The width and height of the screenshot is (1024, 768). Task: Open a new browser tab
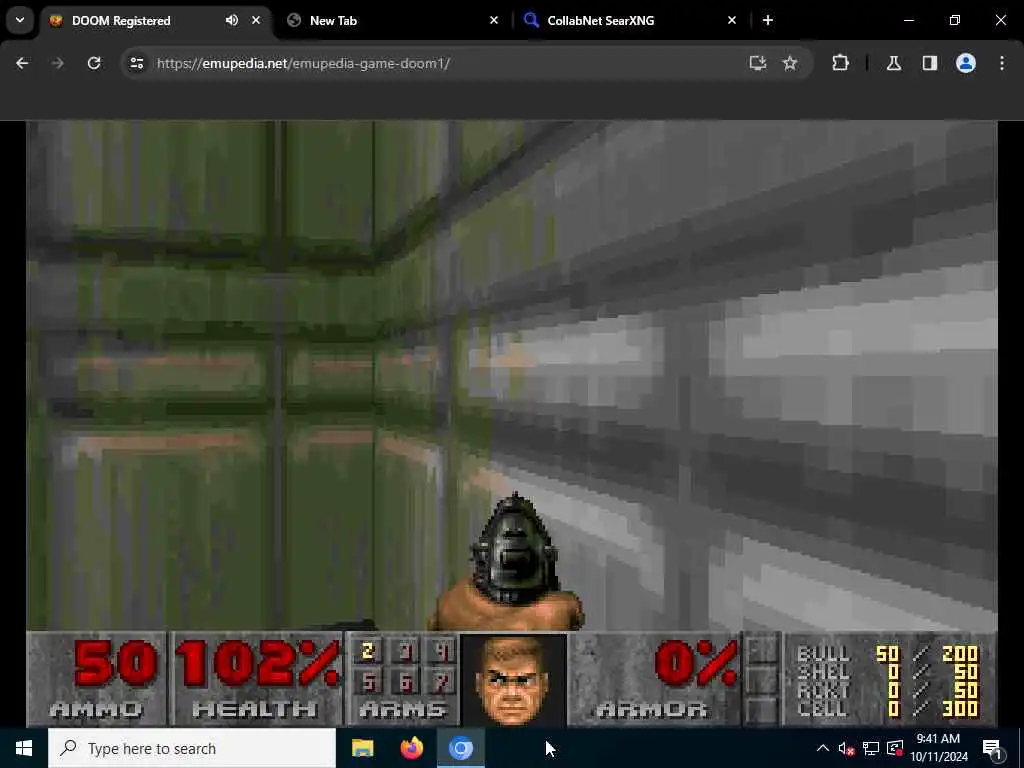(768, 20)
